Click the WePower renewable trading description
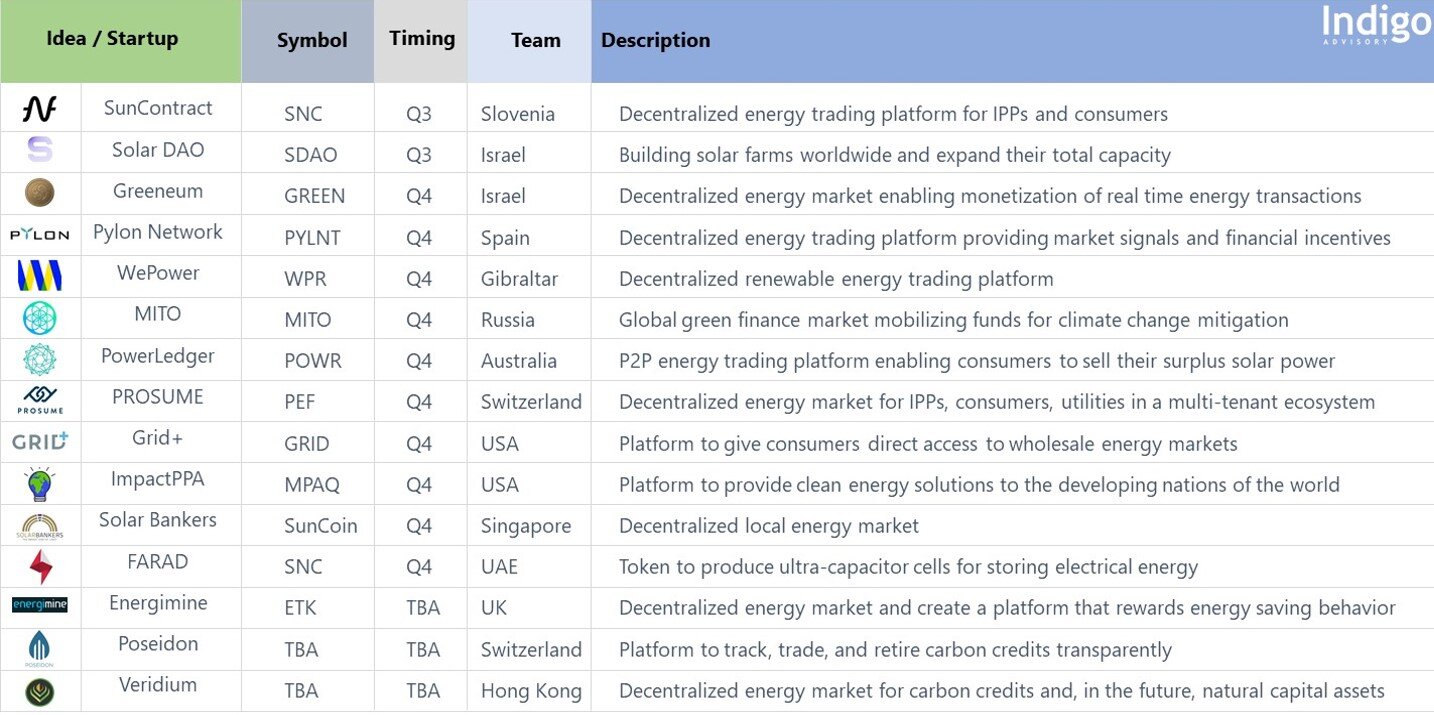 [x=836, y=279]
